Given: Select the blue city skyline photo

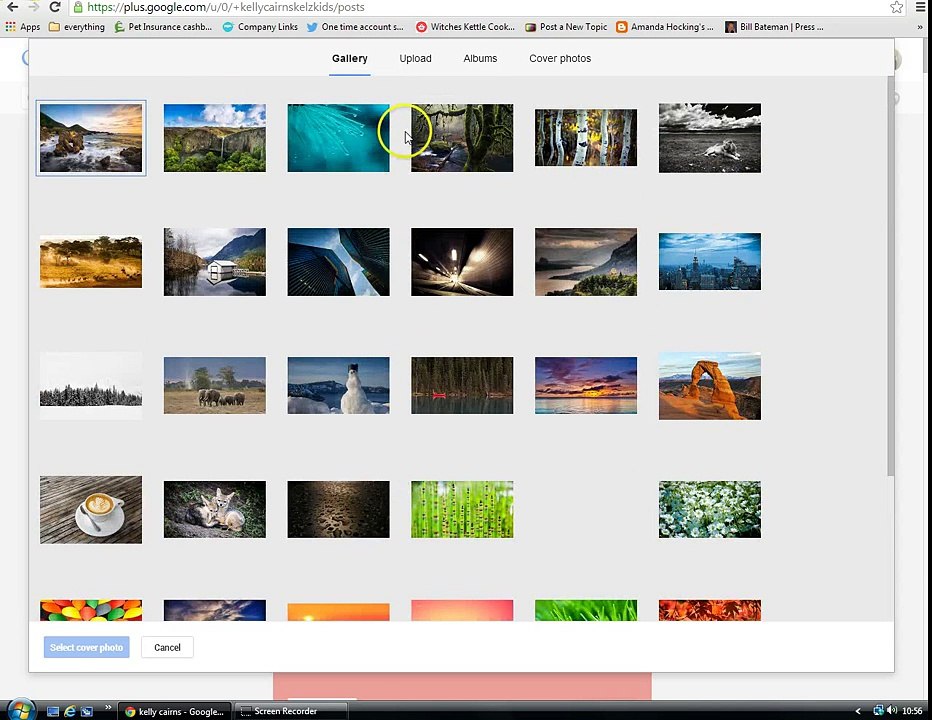Looking at the screenshot, I should (x=710, y=262).
